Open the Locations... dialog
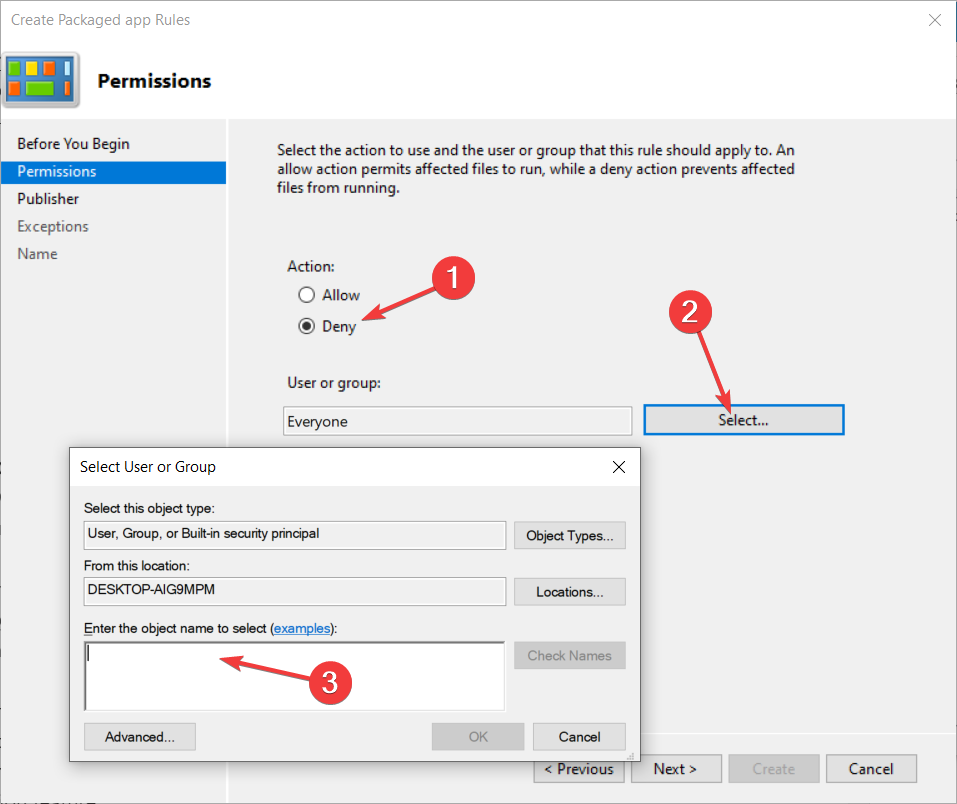The height and width of the screenshot is (804, 957). point(569,592)
